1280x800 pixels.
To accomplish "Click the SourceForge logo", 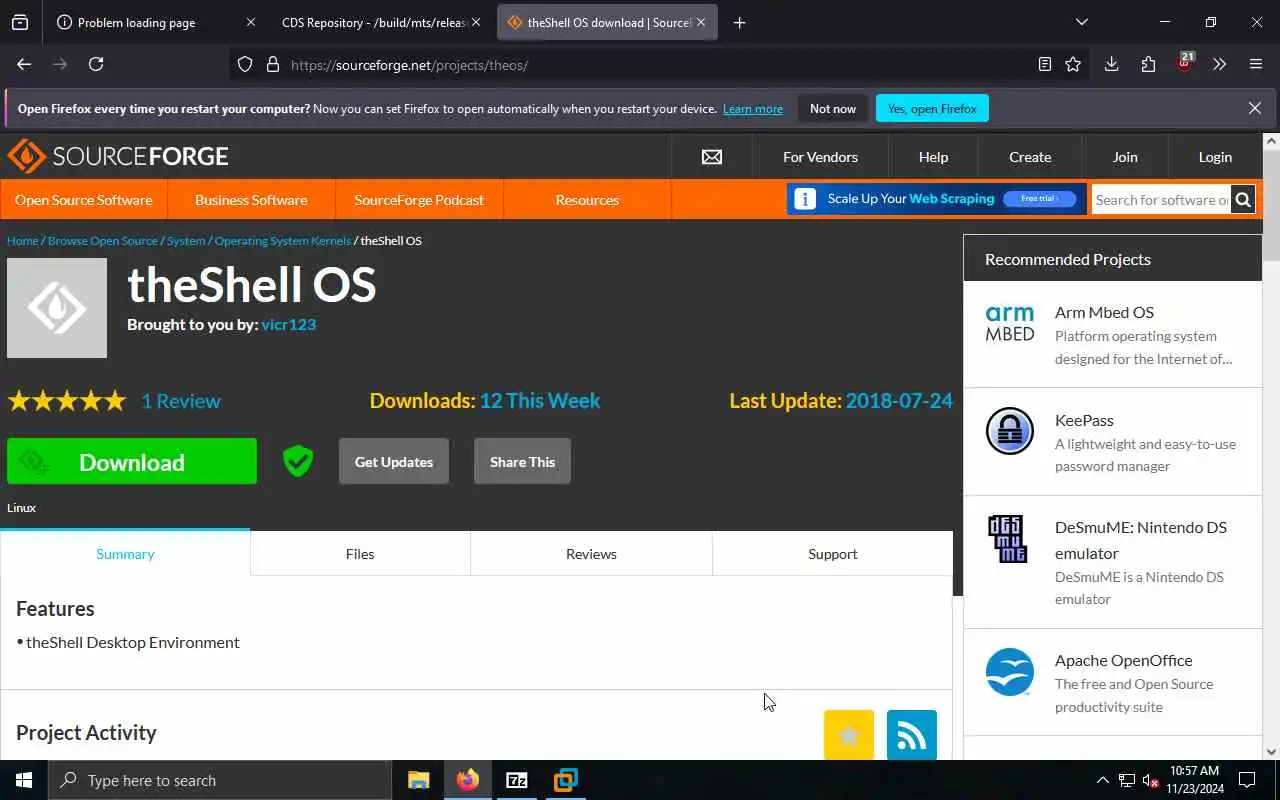I will pos(118,156).
